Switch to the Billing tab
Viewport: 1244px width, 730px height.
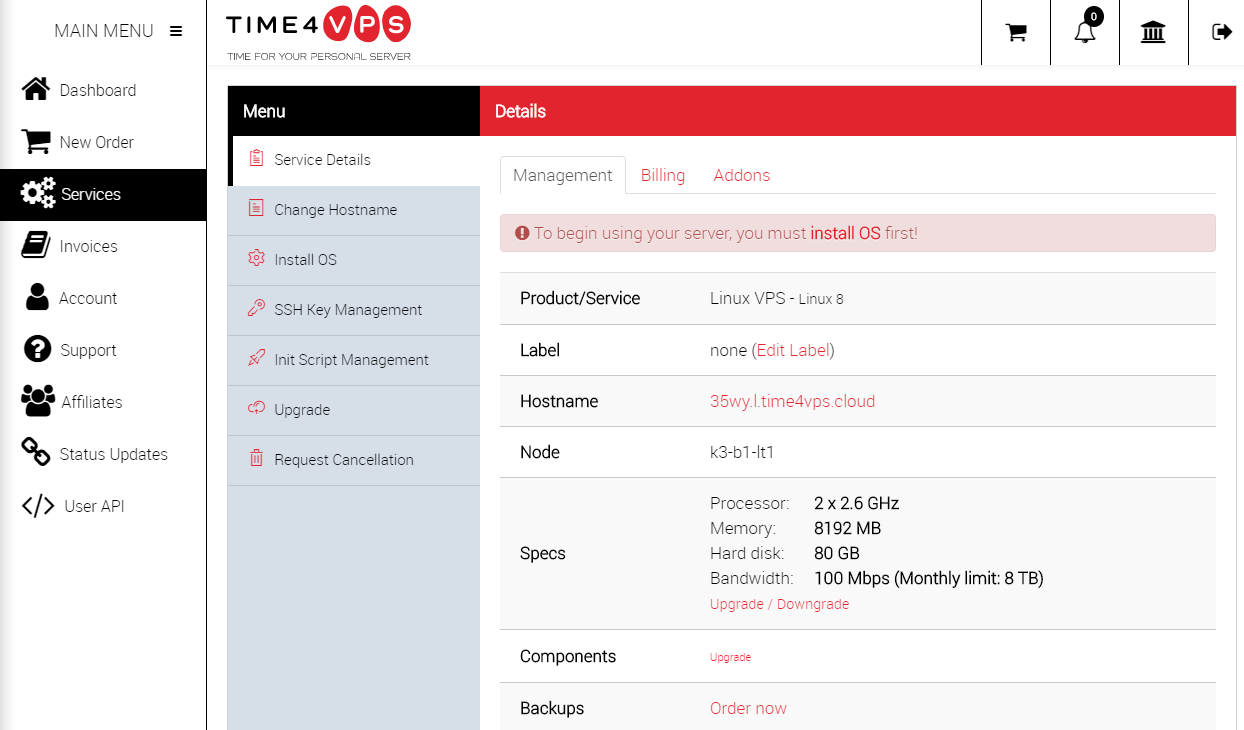click(x=663, y=175)
